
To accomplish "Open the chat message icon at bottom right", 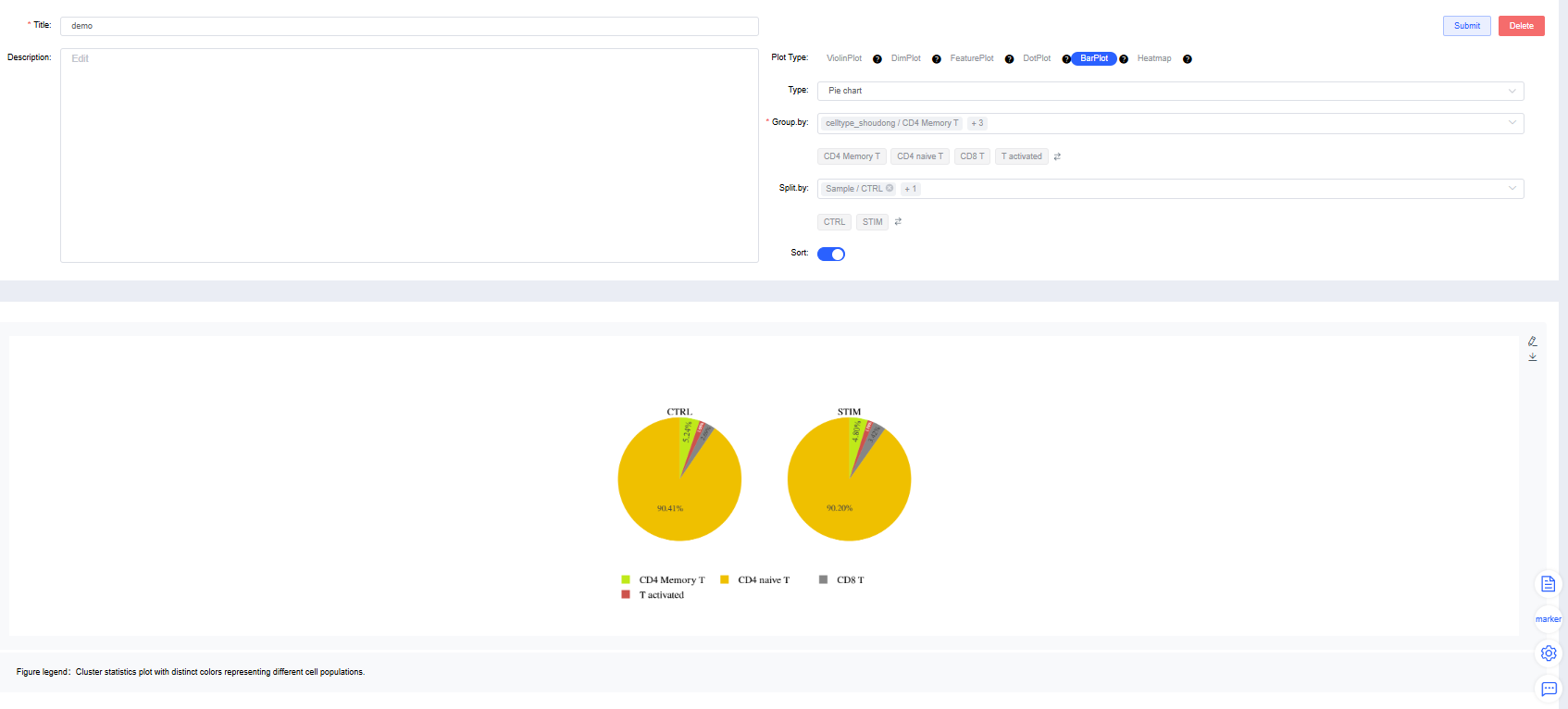I will click(1548, 689).
